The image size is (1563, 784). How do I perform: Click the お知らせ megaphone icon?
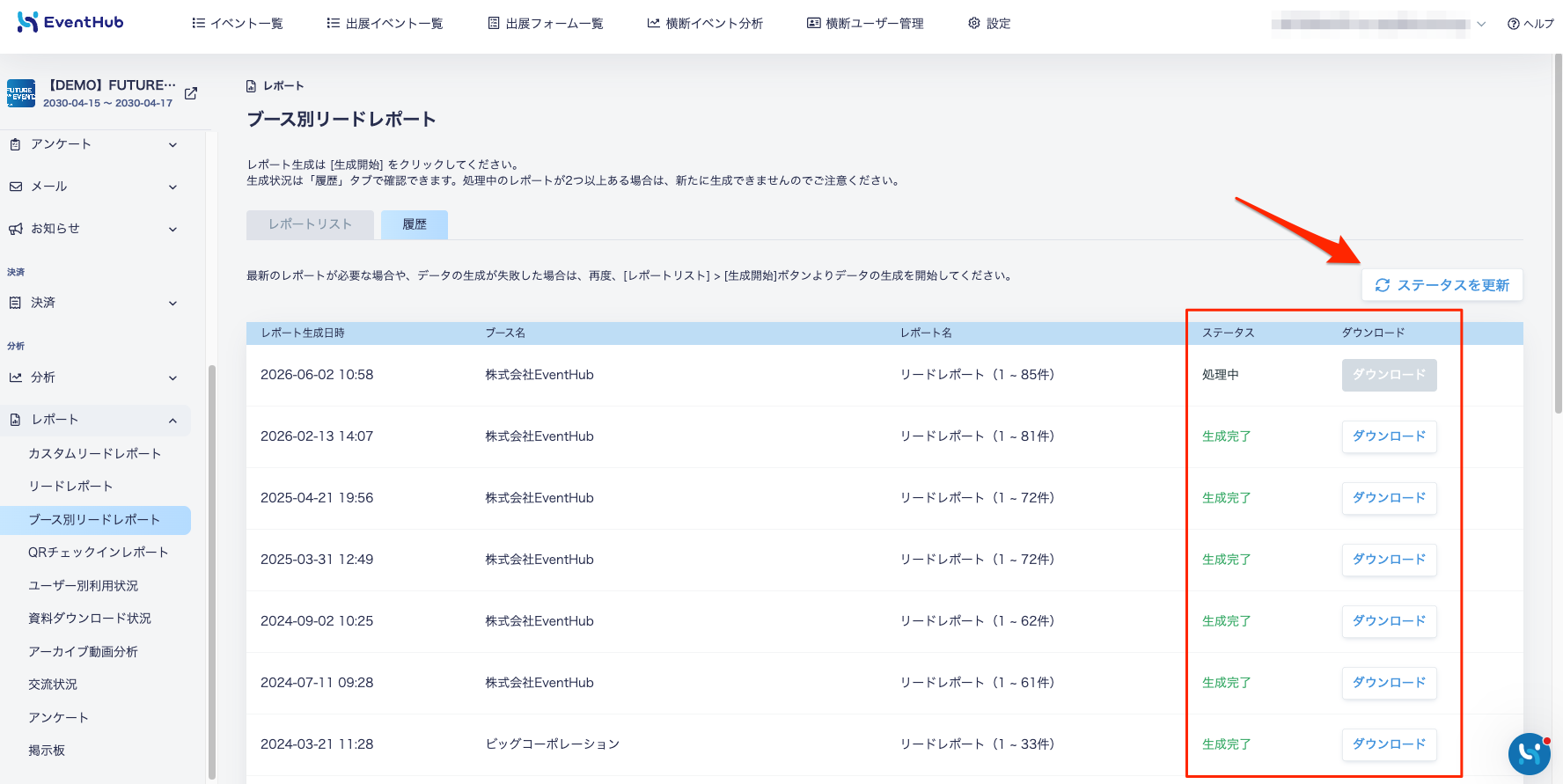(15, 229)
